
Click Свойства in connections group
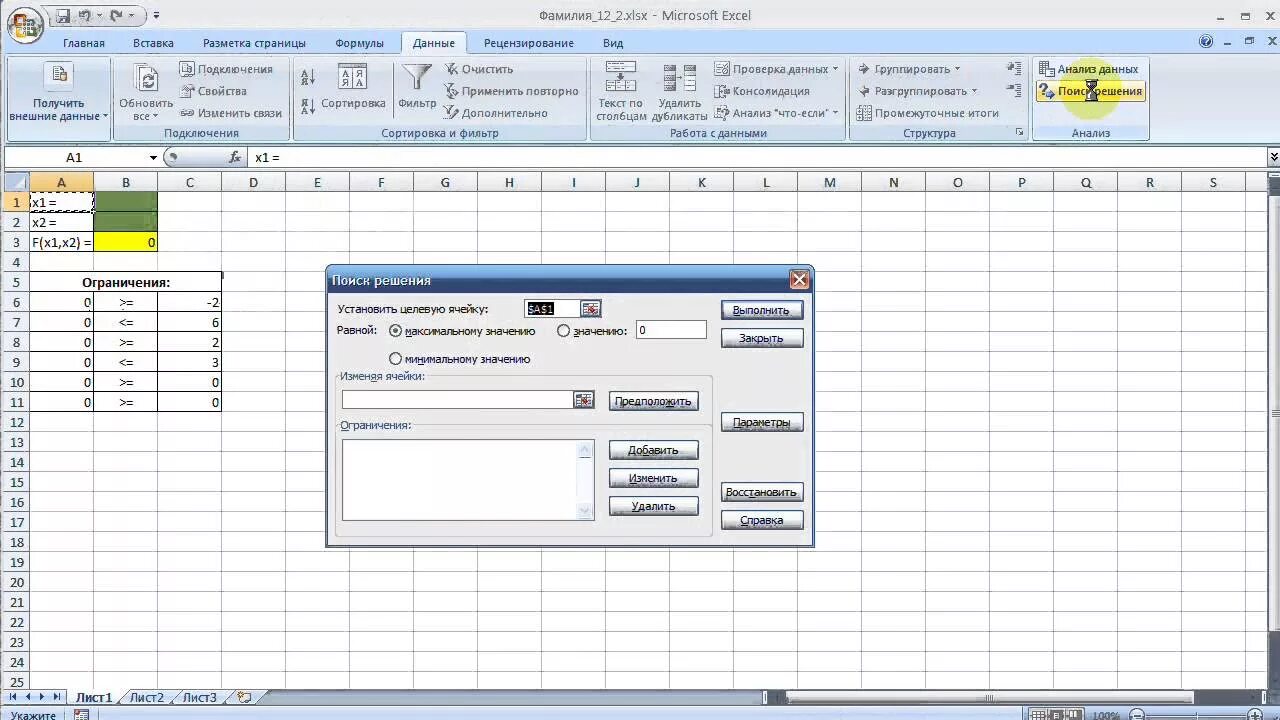(214, 91)
